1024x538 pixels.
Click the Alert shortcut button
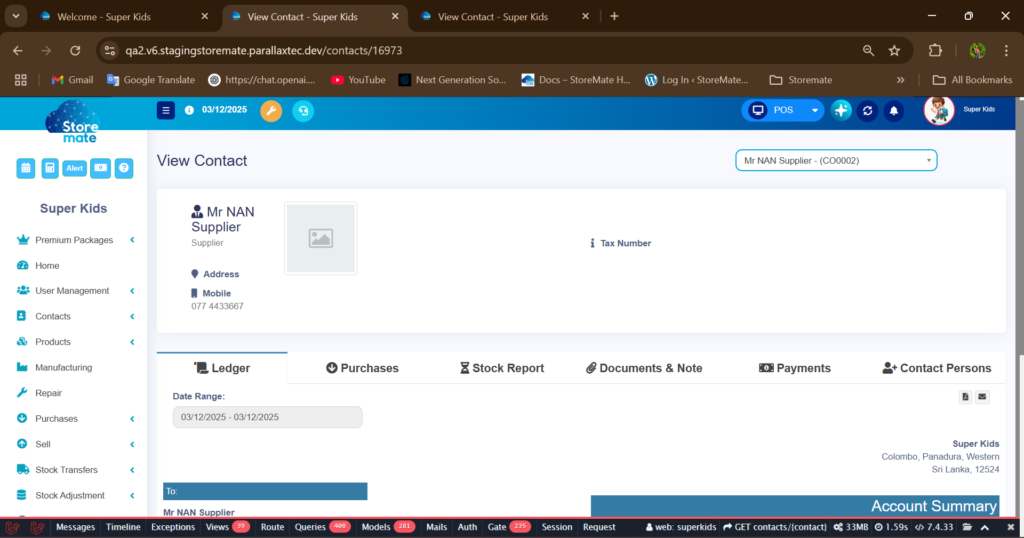[74, 168]
